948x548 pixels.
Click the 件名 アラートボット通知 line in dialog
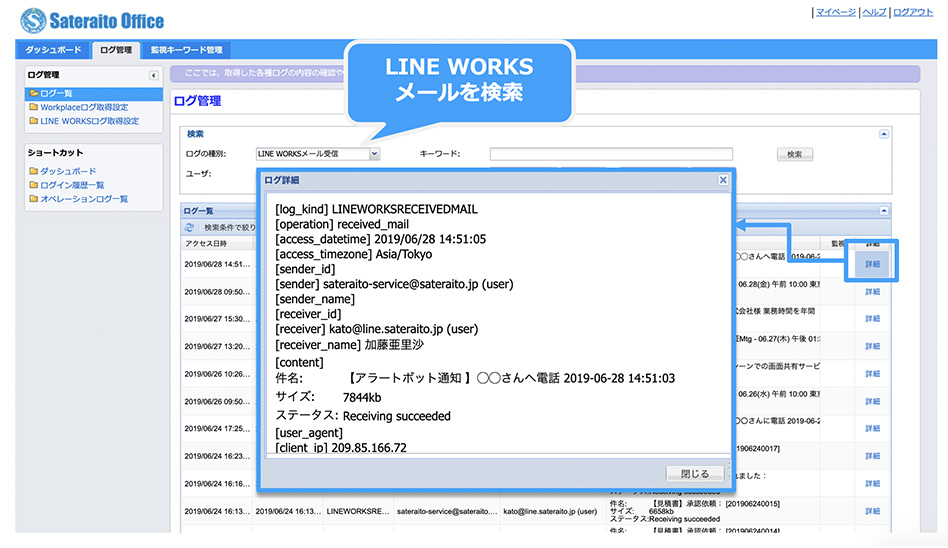pos(475,378)
